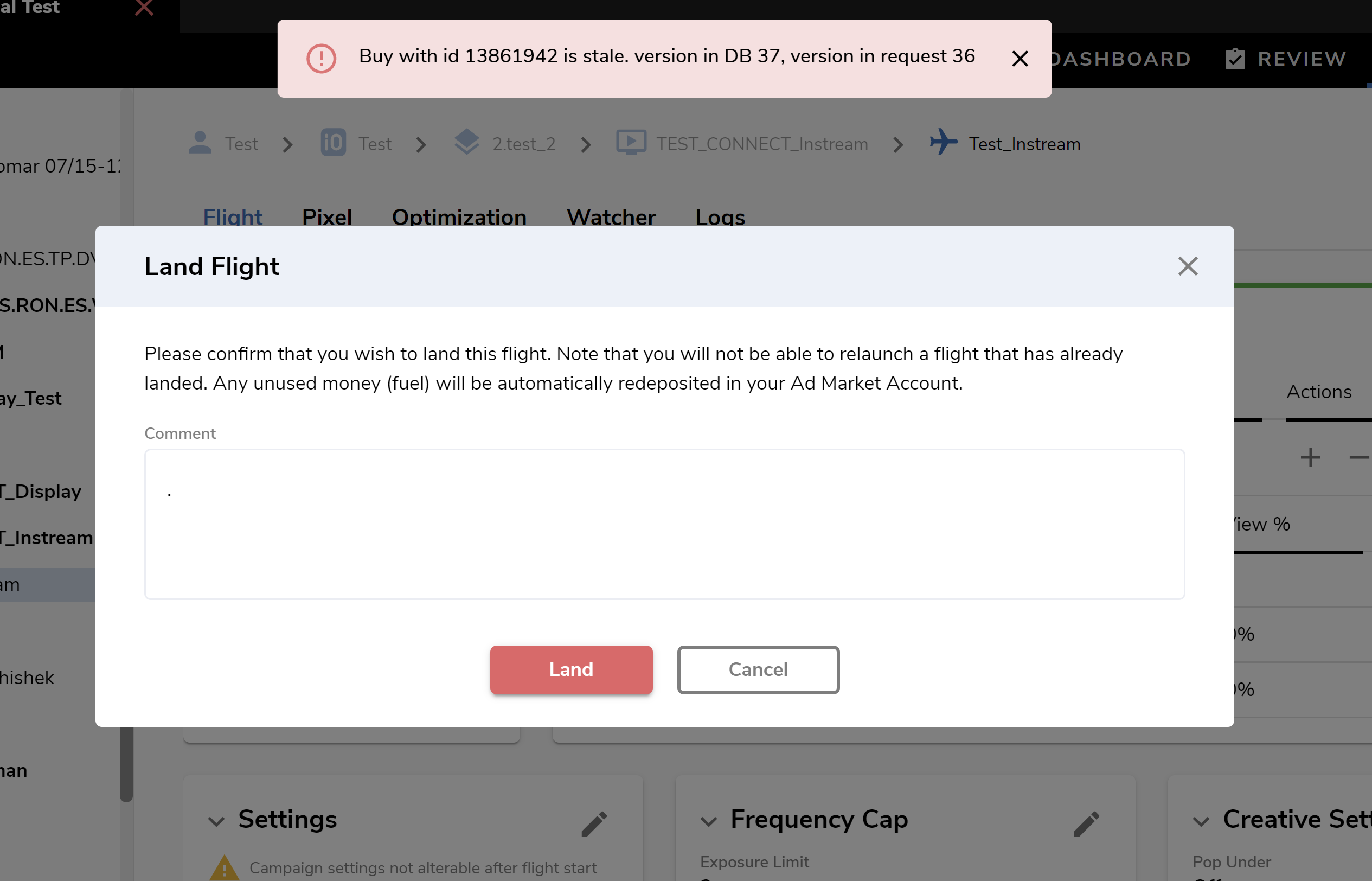The width and height of the screenshot is (1372, 881).
Task: Collapse the Frequency Cap section chevron
Action: click(708, 821)
